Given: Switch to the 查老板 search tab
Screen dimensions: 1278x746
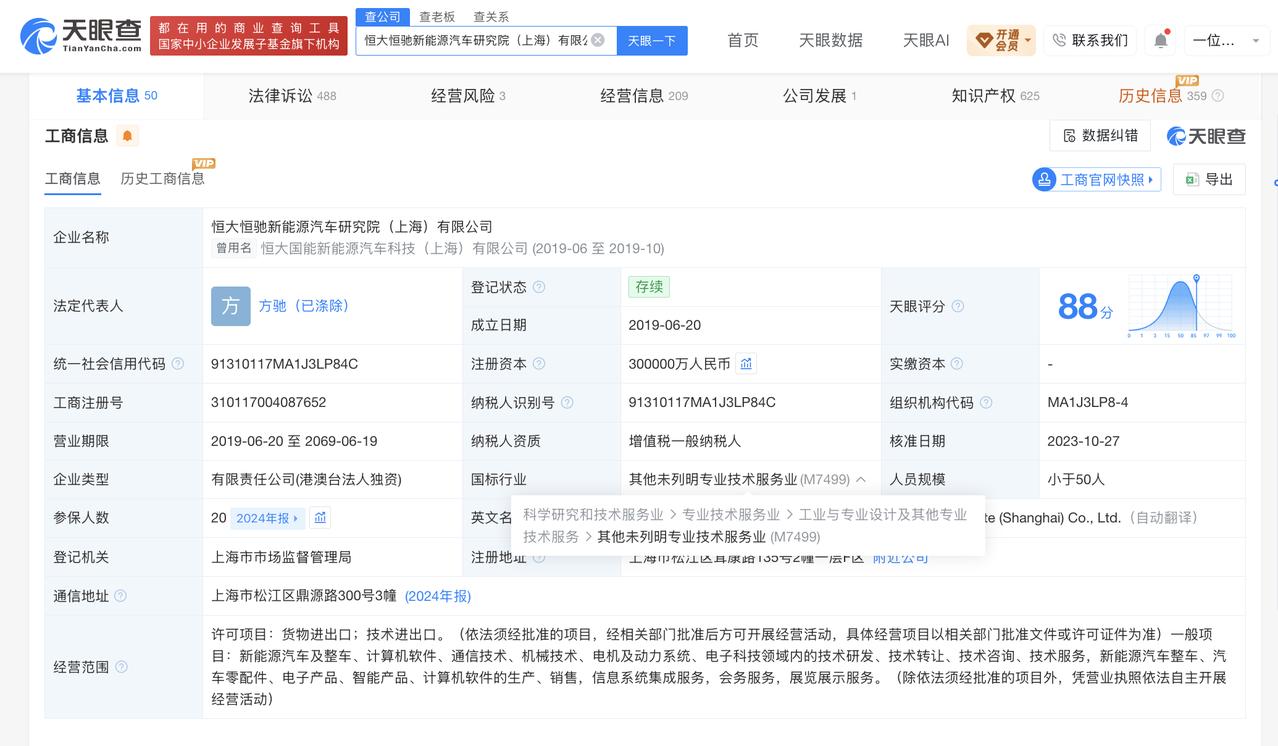Looking at the screenshot, I should (437, 16).
